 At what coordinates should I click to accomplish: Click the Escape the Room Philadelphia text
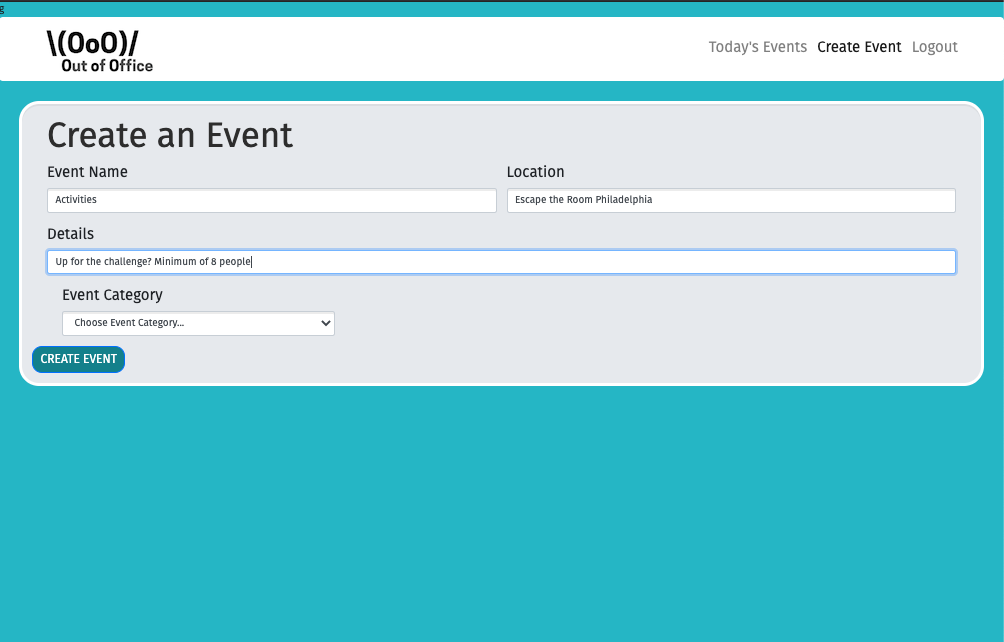(583, 200)
